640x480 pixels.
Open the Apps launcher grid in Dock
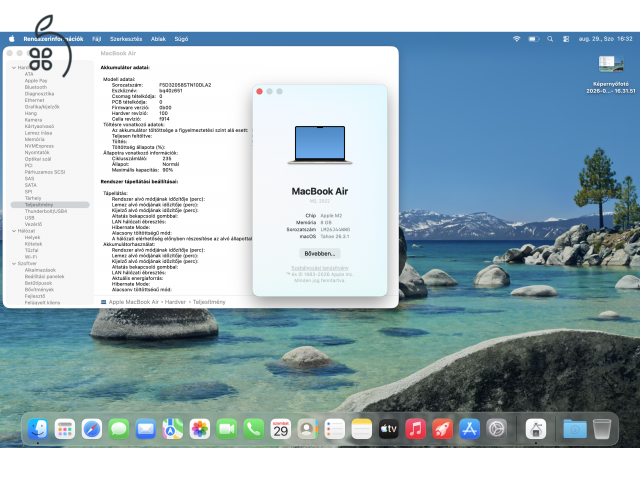coord(65,429)
